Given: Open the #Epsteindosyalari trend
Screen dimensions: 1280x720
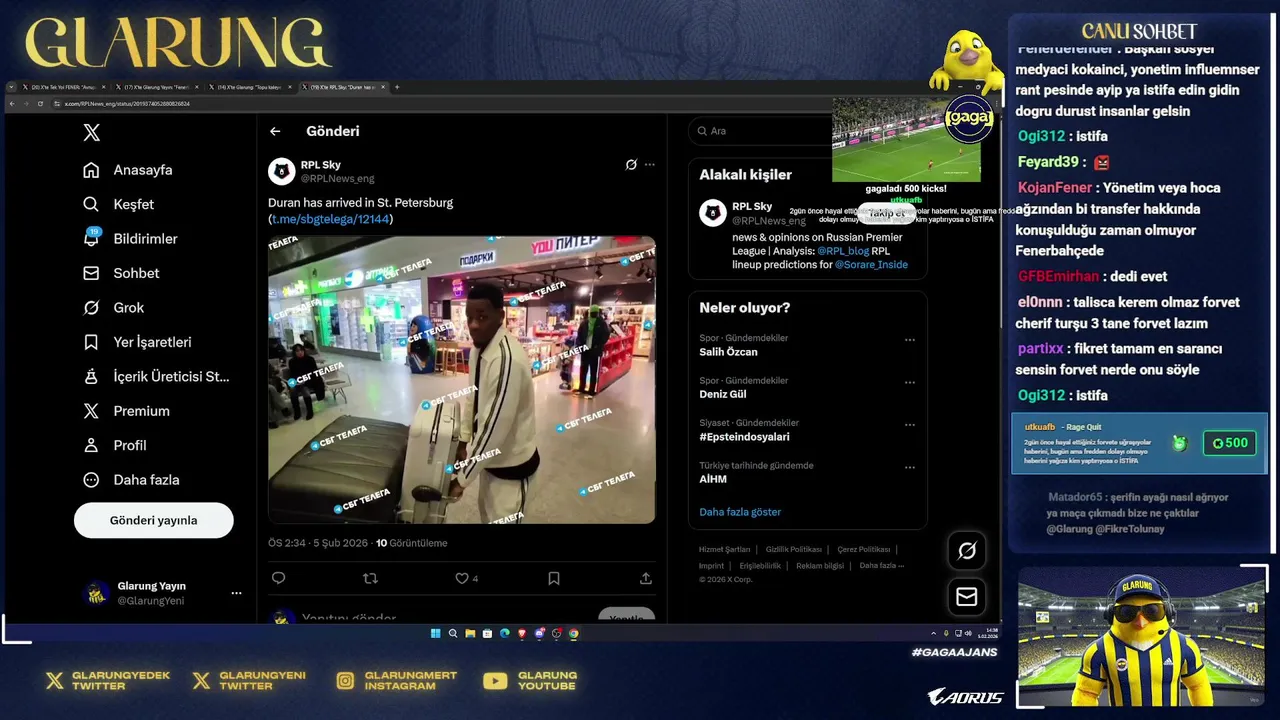Looking at the screenshot, I should (744, 437).
